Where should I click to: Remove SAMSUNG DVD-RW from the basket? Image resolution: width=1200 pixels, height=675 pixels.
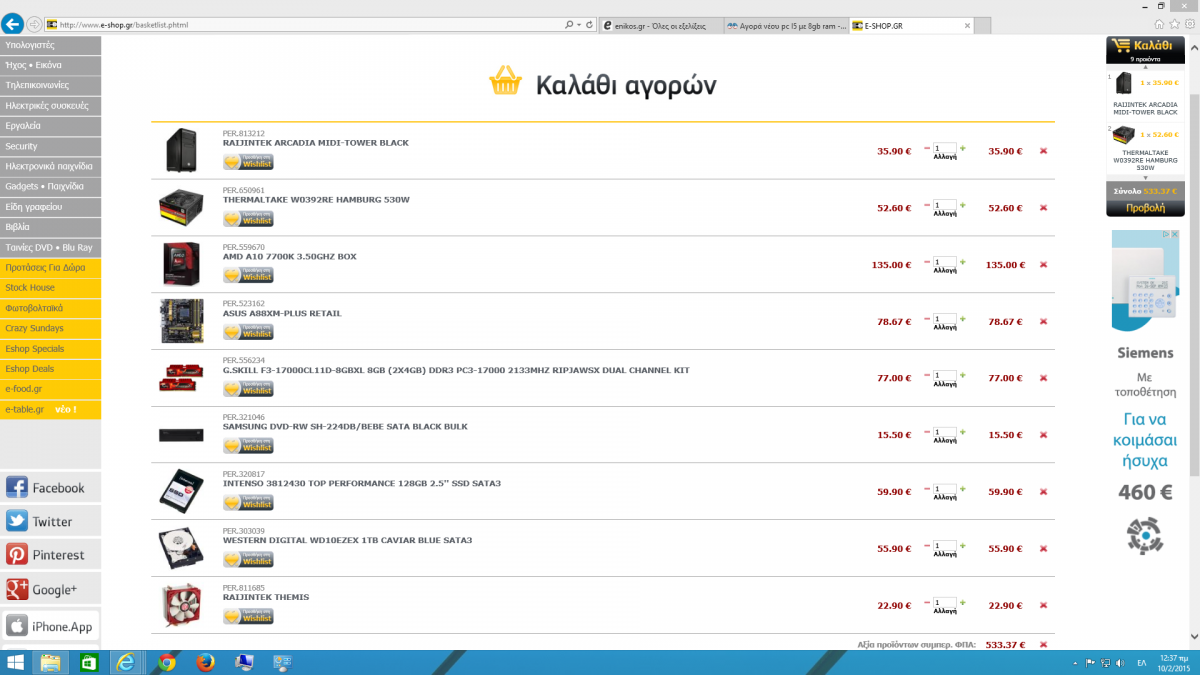click(x=1043, y=435)
